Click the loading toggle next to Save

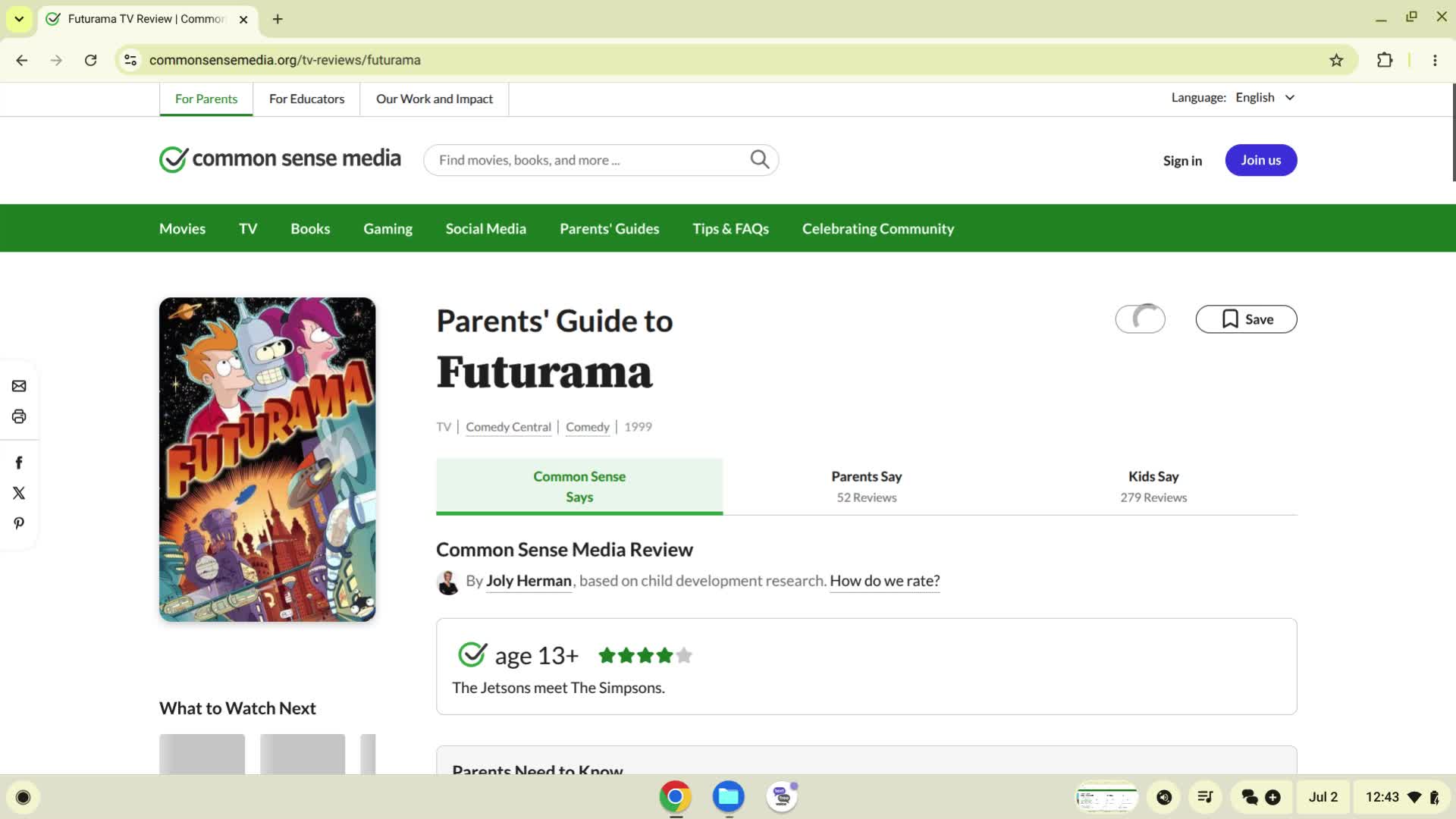1140,319
